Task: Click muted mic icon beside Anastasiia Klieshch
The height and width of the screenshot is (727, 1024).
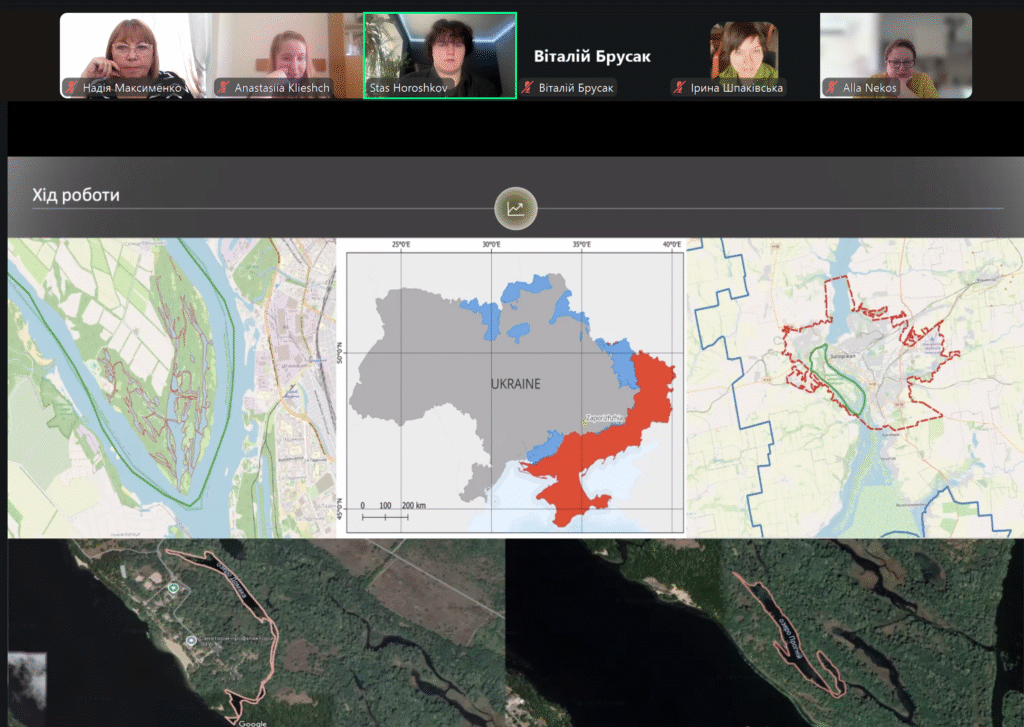Action: click(224, 88)
